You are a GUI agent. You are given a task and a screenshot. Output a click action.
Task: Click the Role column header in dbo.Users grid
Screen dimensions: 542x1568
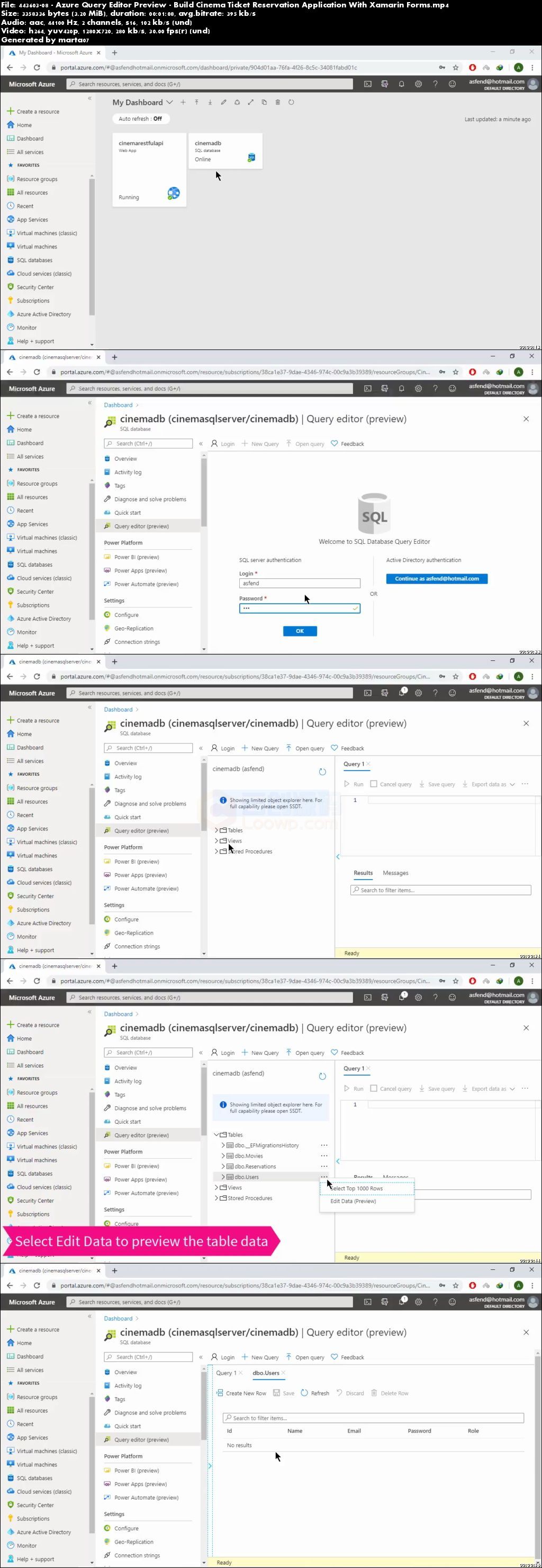pos(473,1430)
